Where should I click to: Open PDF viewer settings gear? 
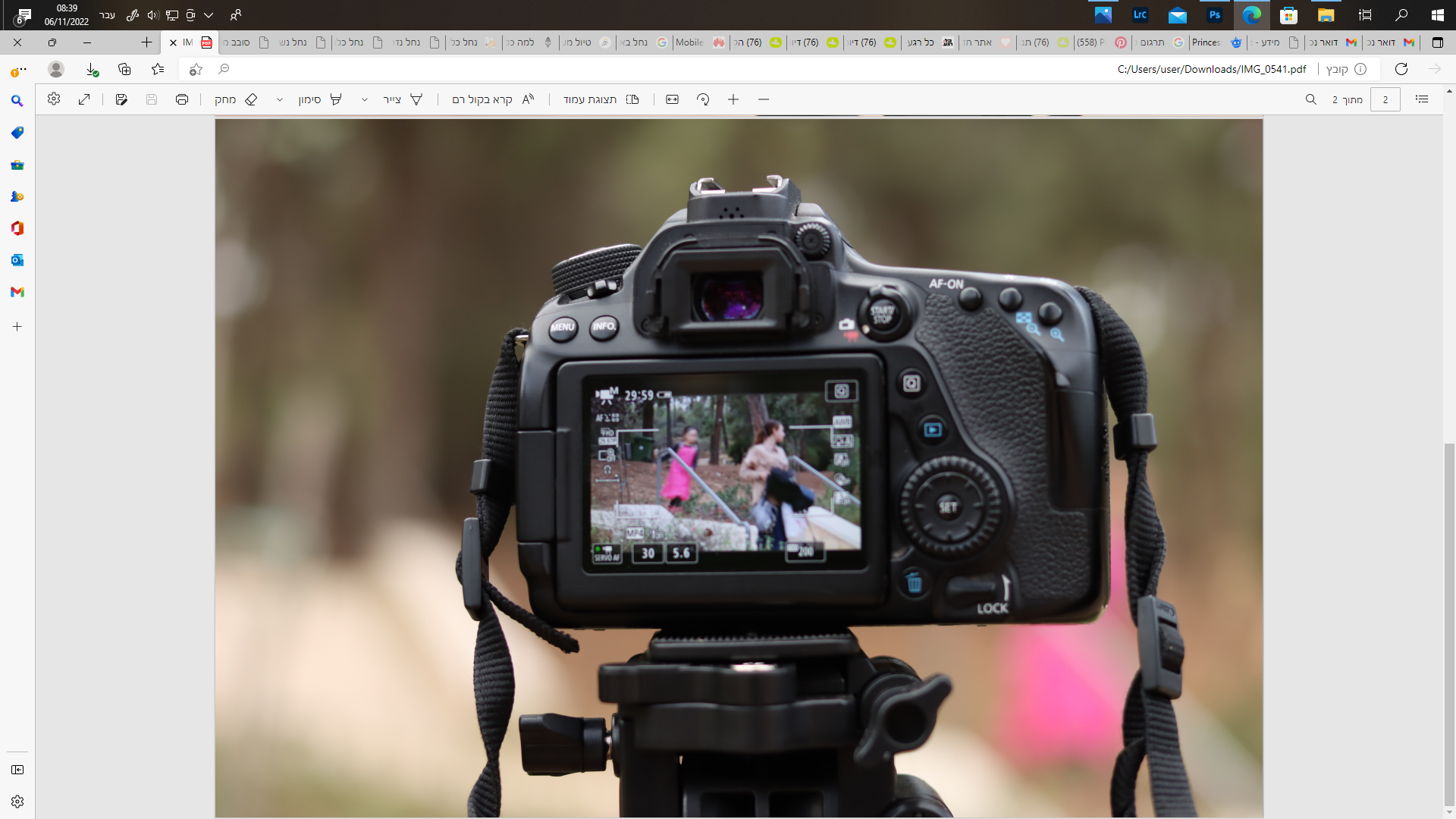pyautogui.click(x=54, y=99)
